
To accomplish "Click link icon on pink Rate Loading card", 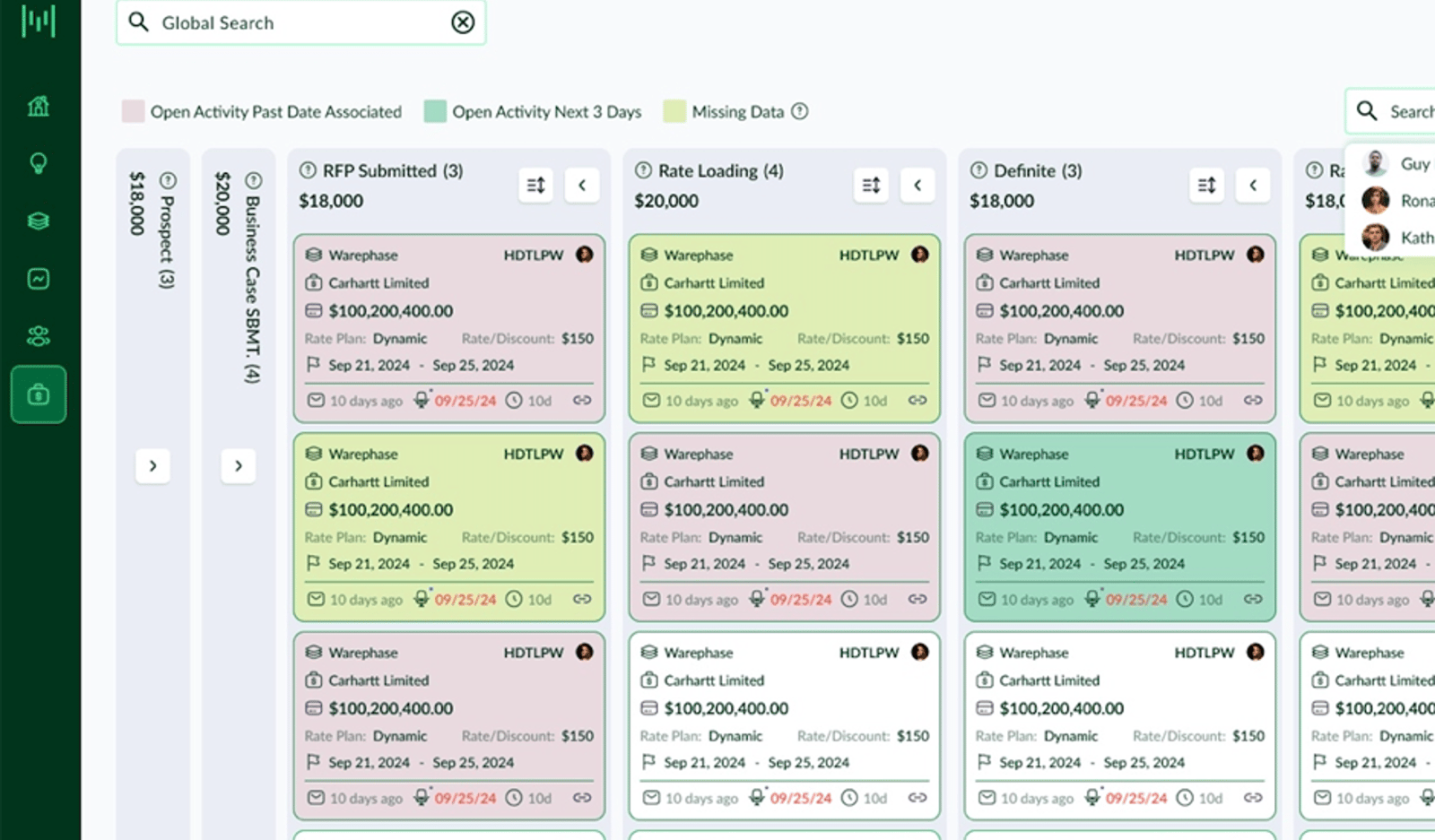I will click(918, 599).
